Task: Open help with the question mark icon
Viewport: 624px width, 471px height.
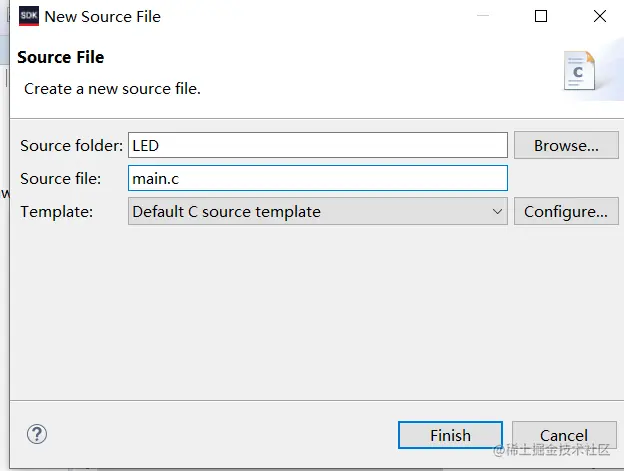Action: (37, 434)
